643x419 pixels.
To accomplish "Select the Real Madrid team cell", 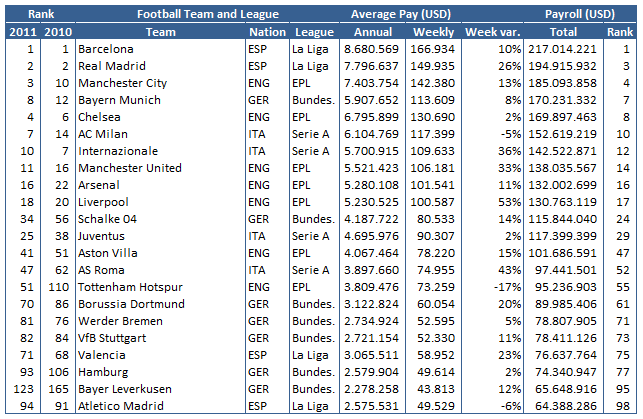I will [111, 65].
